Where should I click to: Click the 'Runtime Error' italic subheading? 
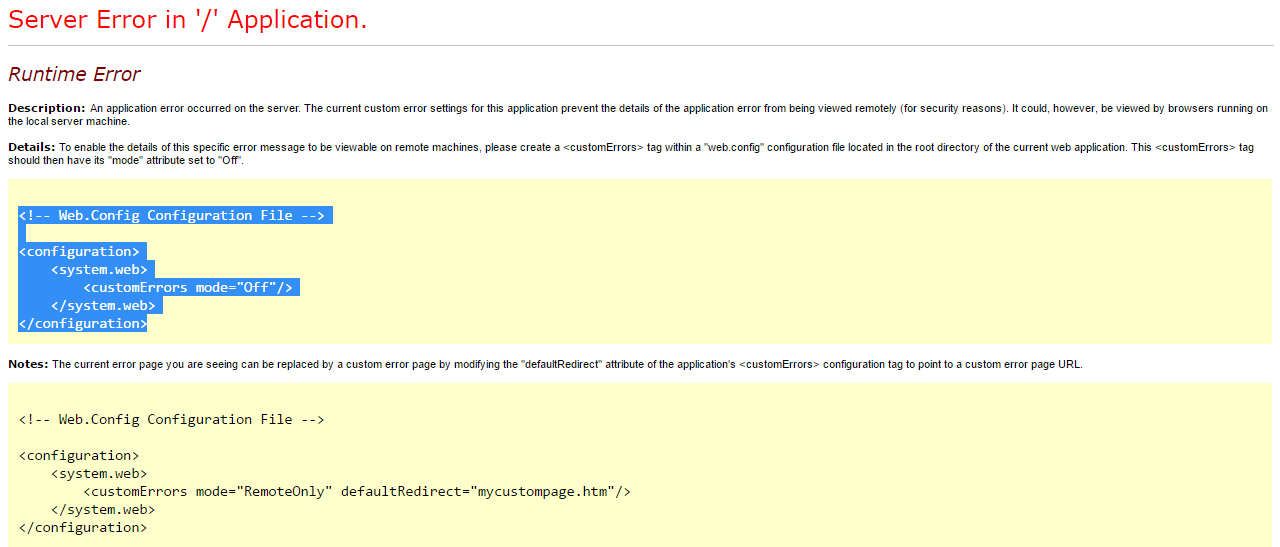[74, 75]
